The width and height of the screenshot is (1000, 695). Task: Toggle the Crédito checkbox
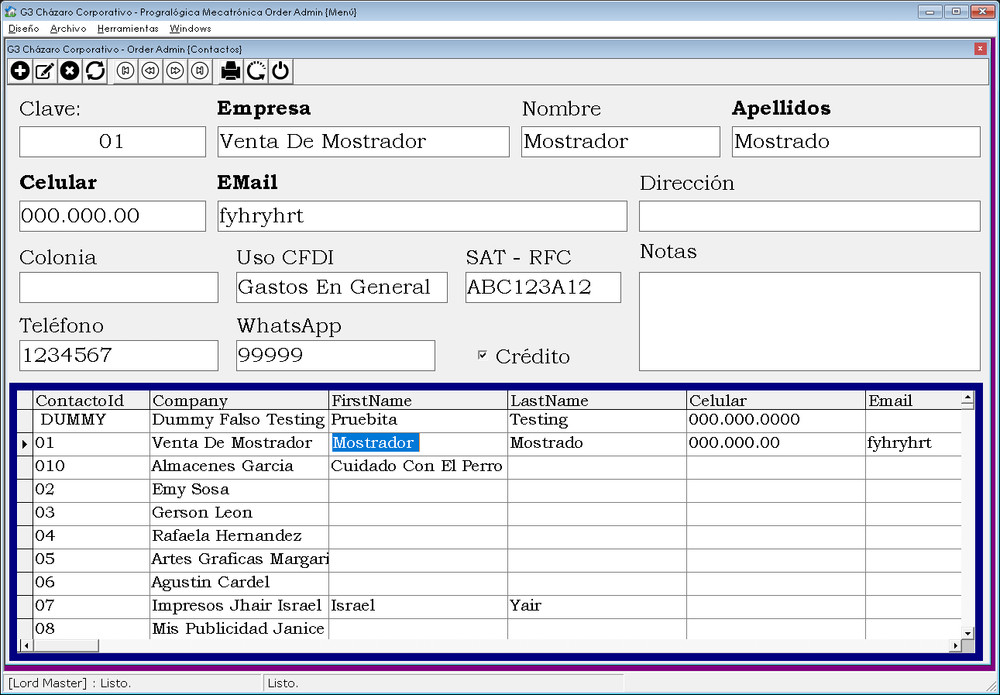pos(482,354)
